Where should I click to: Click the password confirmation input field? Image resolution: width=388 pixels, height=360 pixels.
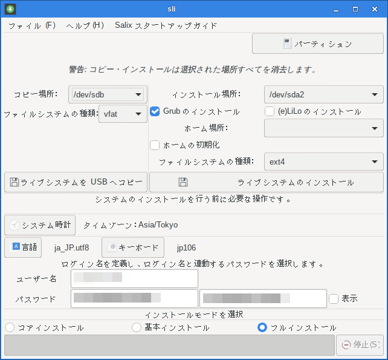tap(263, 298)
